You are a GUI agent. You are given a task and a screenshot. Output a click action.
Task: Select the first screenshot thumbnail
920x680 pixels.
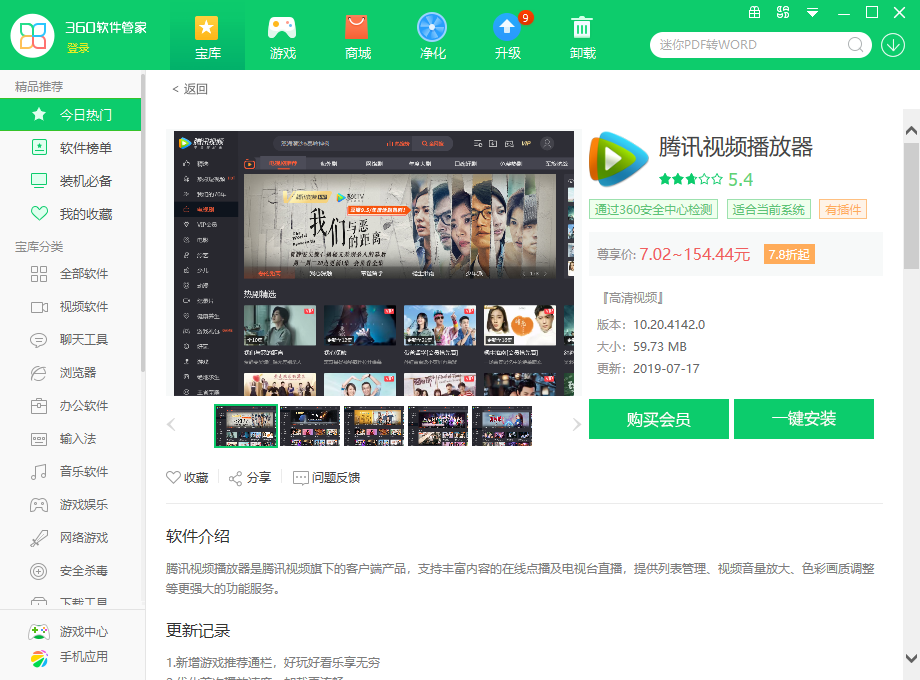[246, 426]
